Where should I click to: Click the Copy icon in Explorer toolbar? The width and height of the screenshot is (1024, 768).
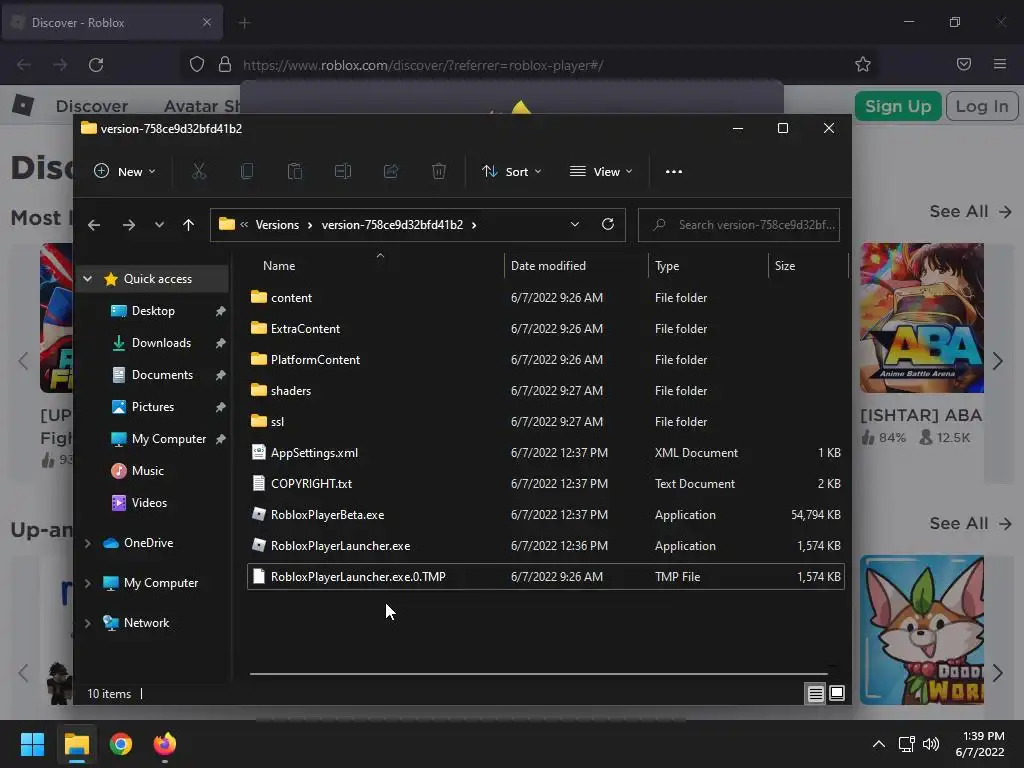pyautogui.click(x=247, y=172)
